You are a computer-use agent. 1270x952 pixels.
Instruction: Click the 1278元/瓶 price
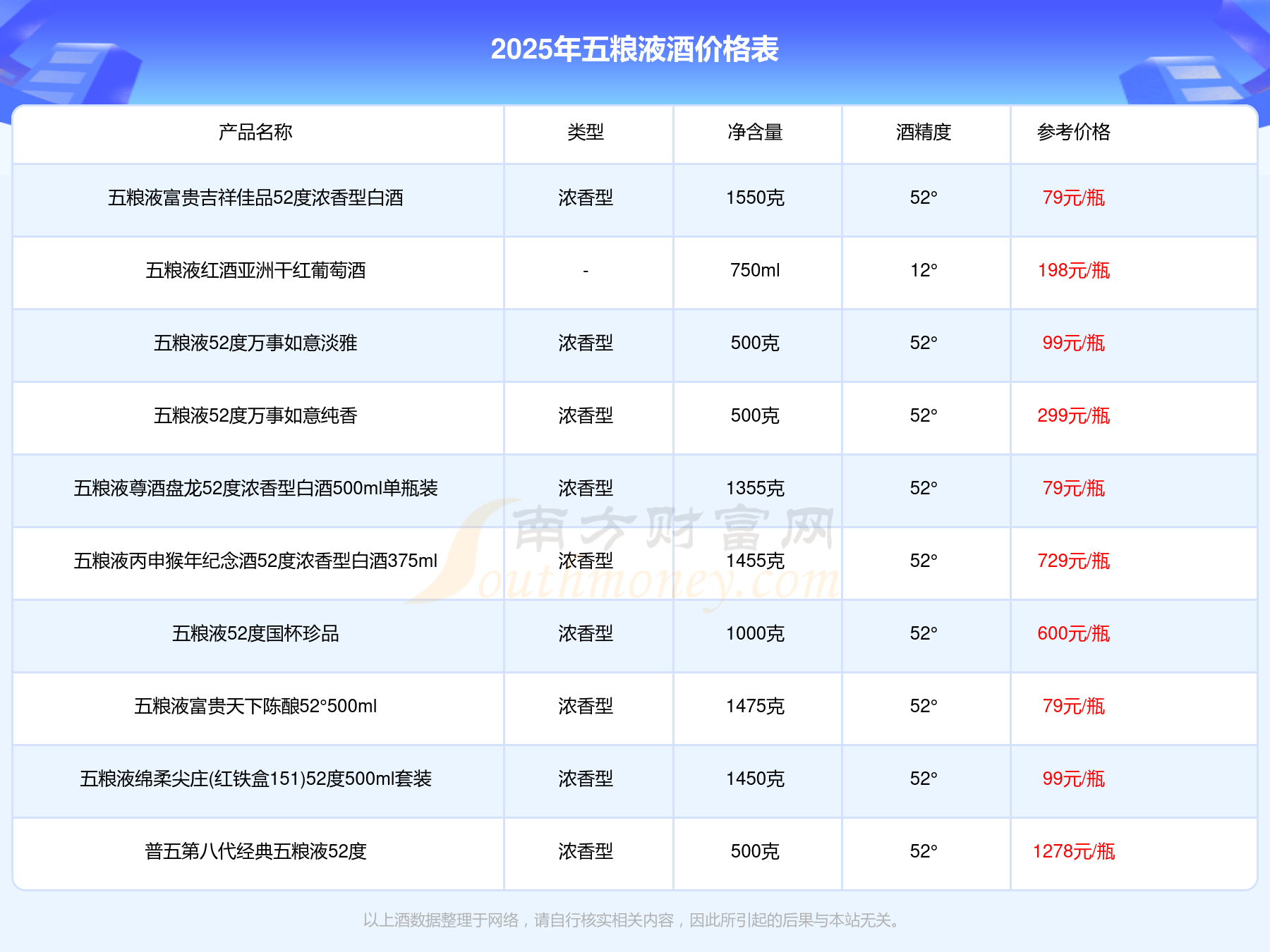(x=1074, y=851)
